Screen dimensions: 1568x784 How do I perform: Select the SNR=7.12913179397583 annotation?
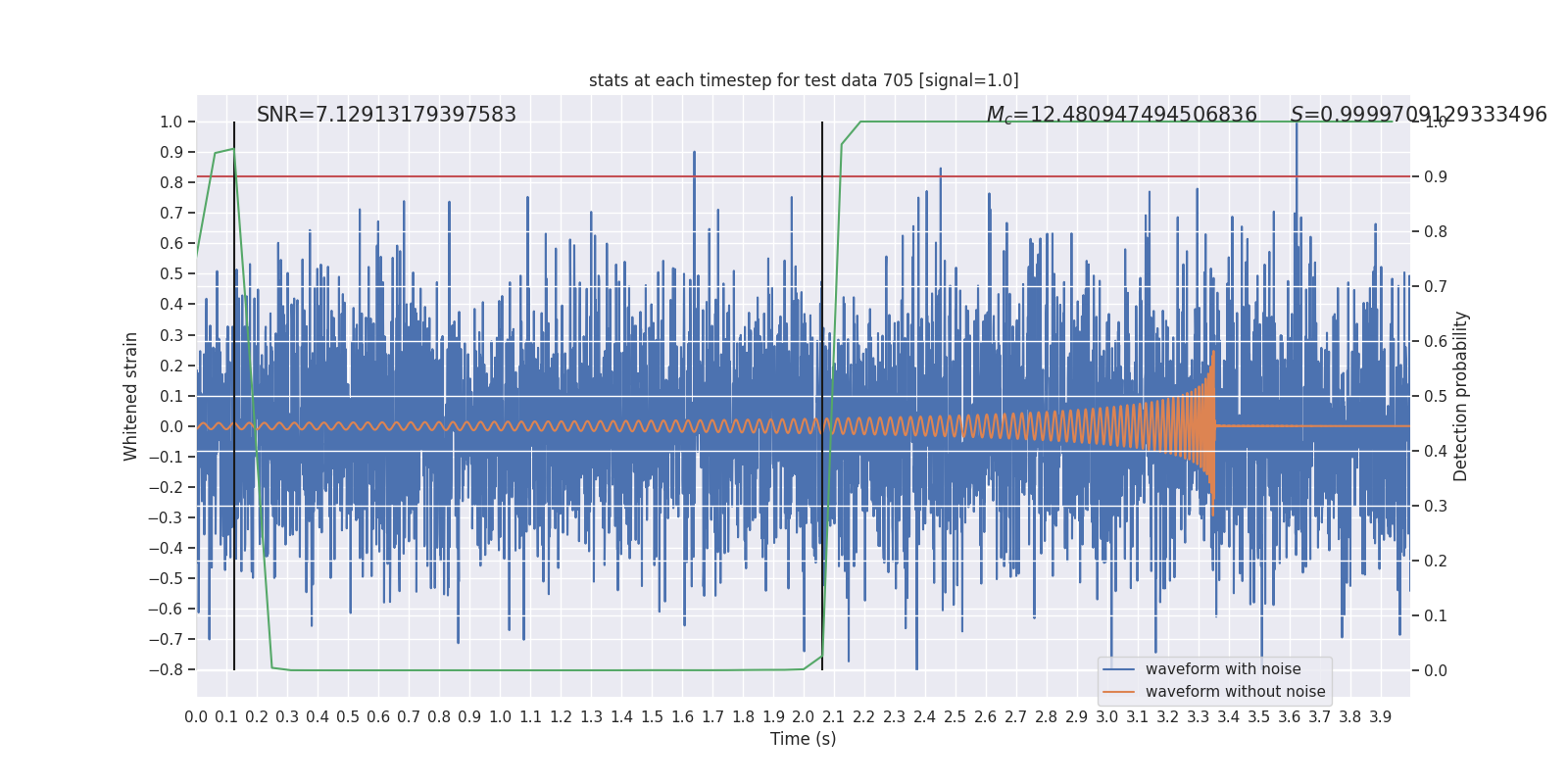(x=386, y=115)
